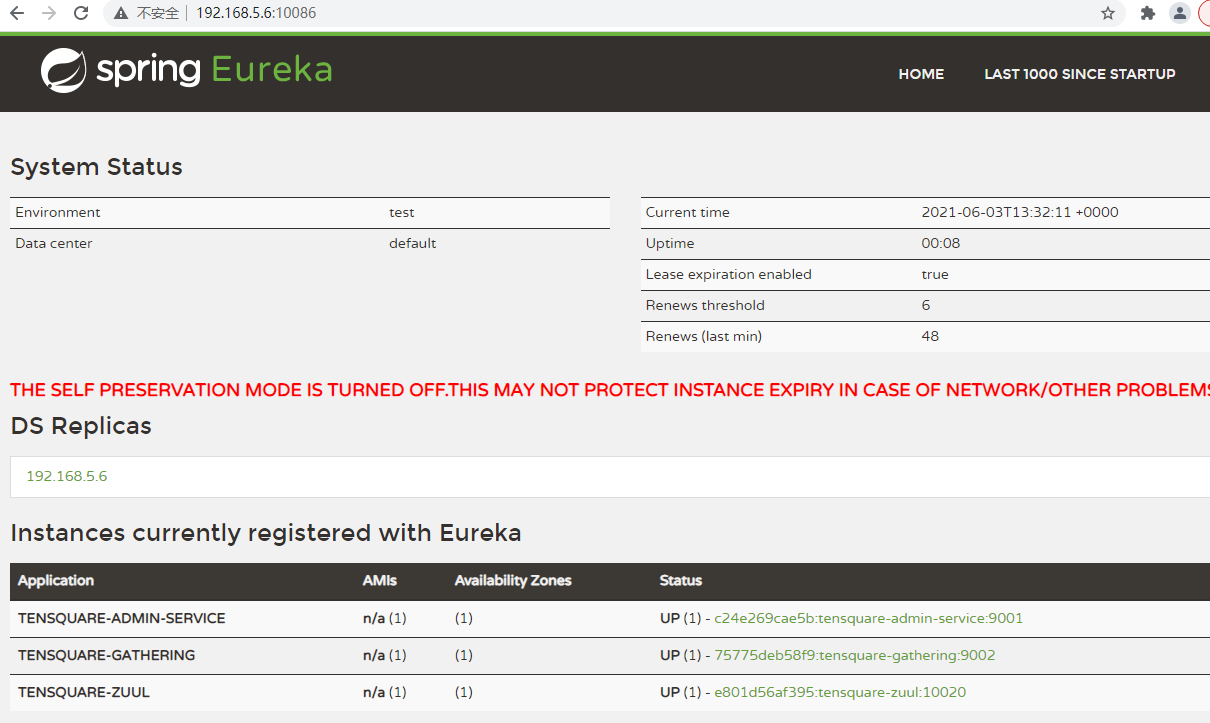Viewport: 1210px width, 723px height.
Task: Click UP (1) status in TENSQUARE-ADMIN-SERVICE row
Action: [681, 618]
